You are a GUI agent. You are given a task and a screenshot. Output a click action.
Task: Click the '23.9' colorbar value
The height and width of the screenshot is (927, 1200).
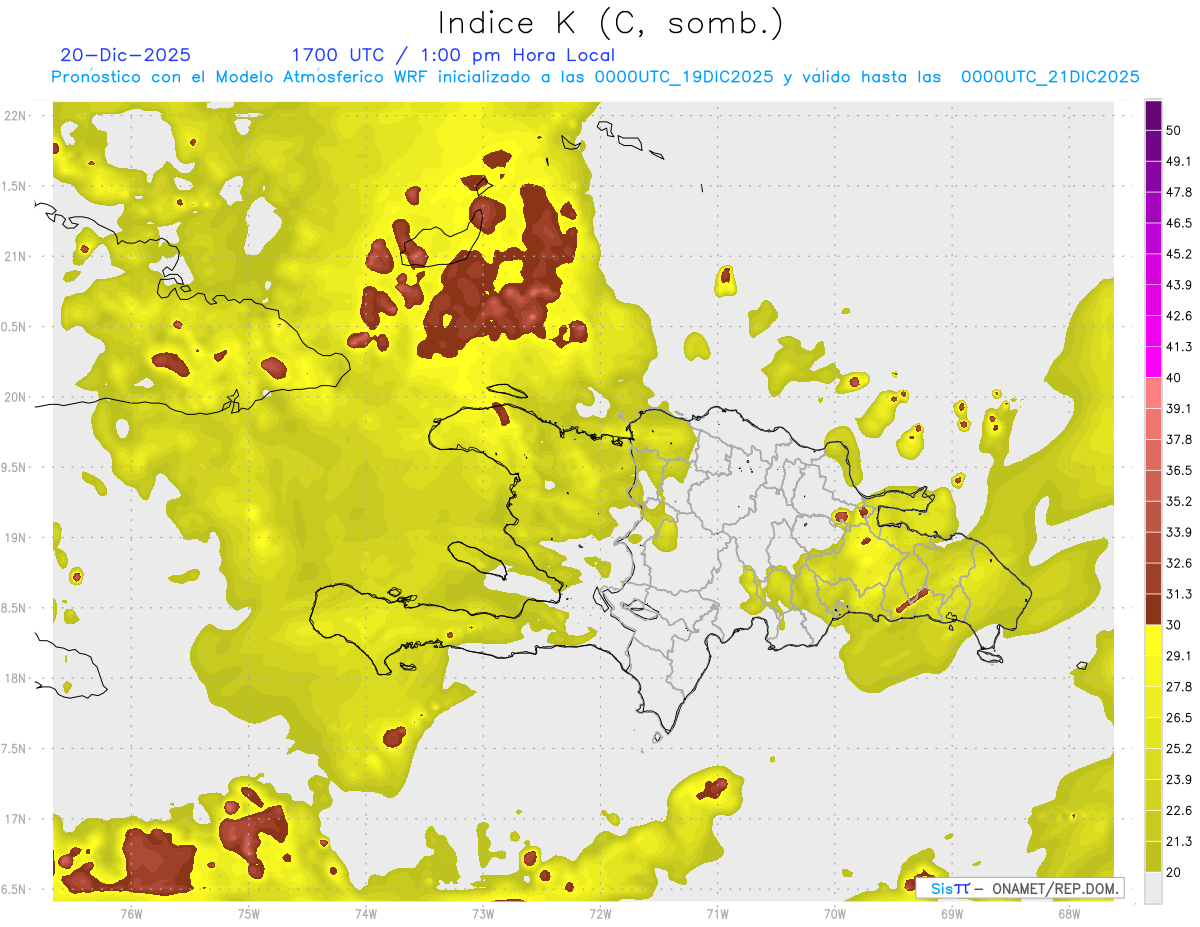pyautogui.click(x=1179, y=780)
